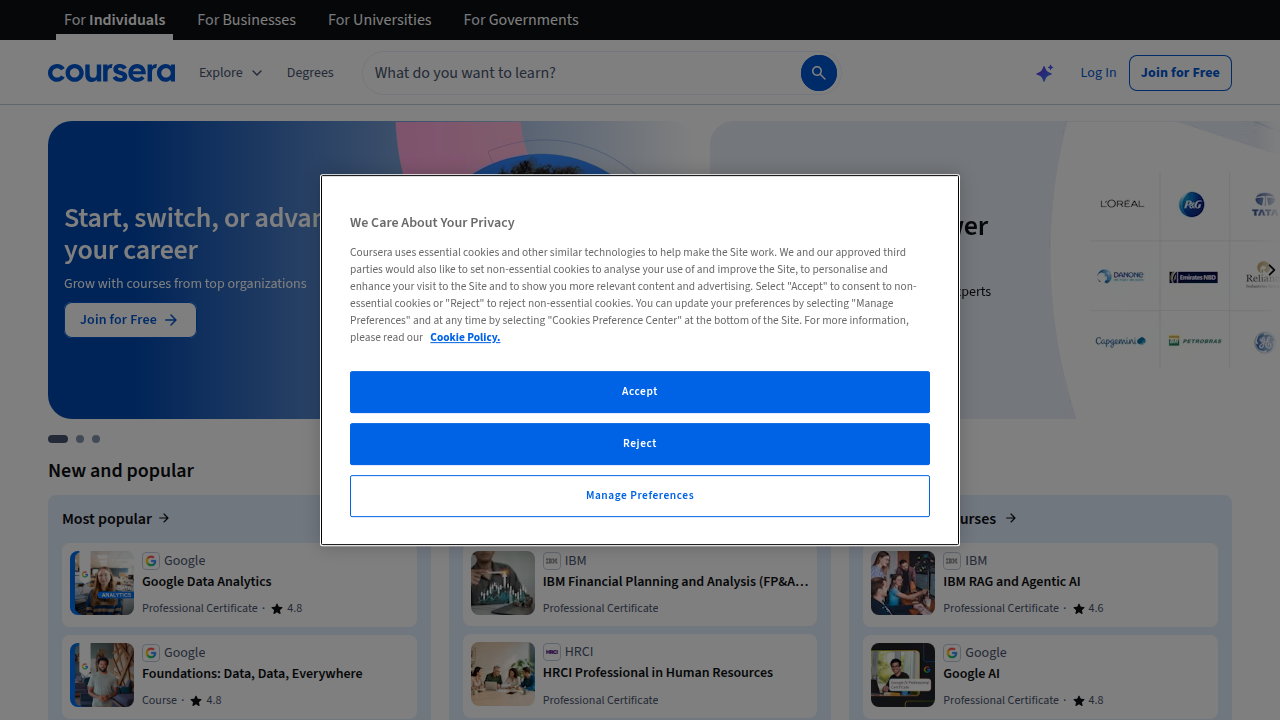Click the Log In link
1280x720 pixels.
[x=1098, y=73]
